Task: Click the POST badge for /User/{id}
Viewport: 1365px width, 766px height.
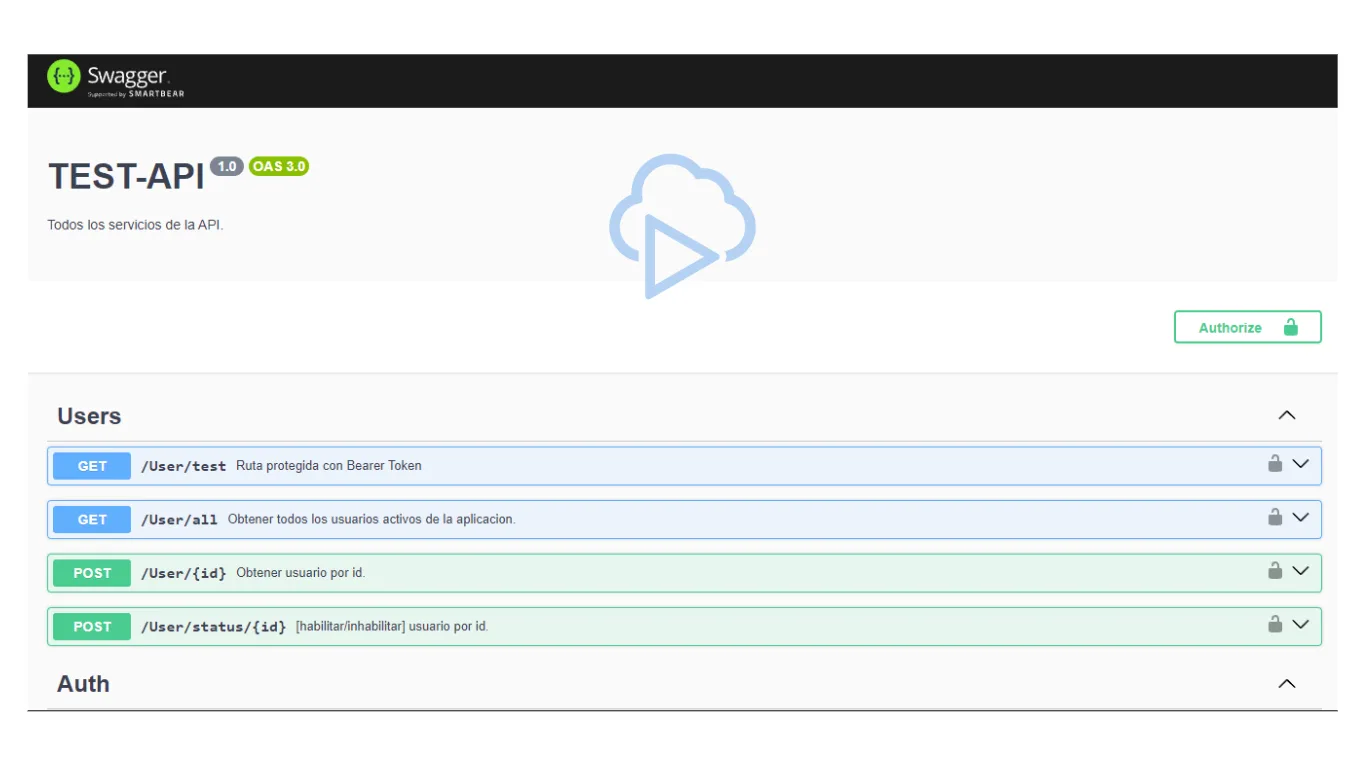Action: [92, 573]
